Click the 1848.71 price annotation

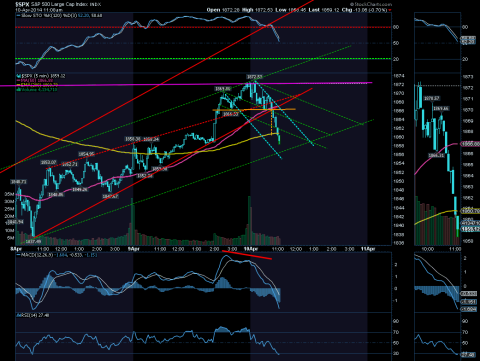coord(18,182)
